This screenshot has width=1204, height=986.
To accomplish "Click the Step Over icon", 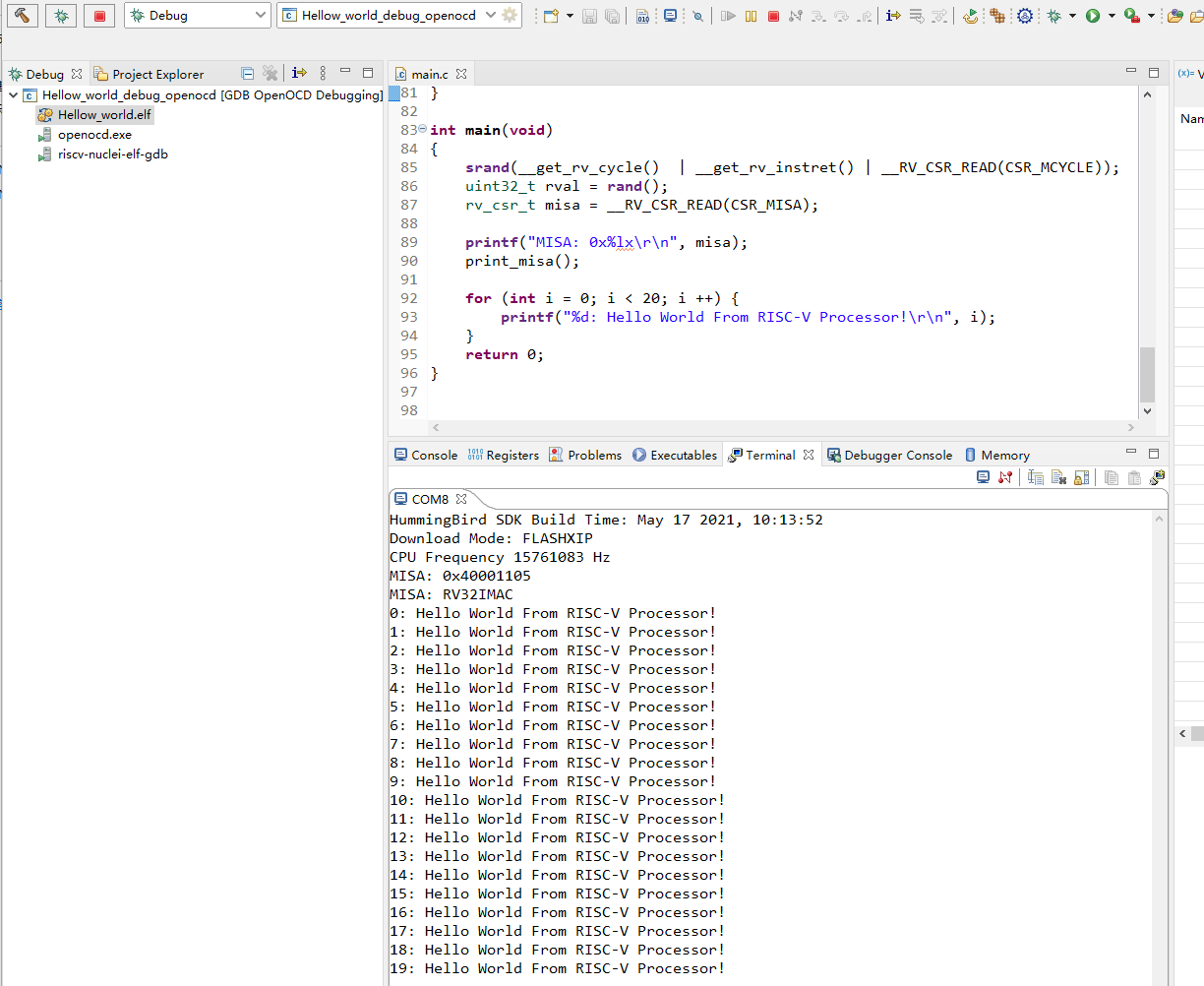I will point(842,16).
